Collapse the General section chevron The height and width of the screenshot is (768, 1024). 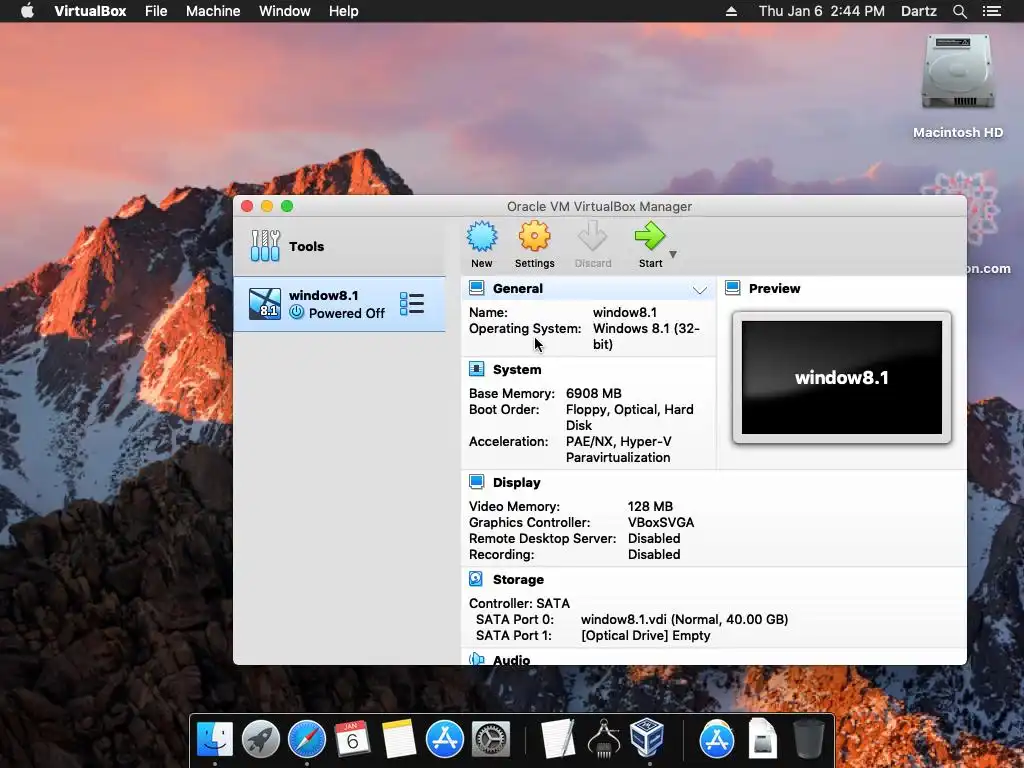pos(699,289)
